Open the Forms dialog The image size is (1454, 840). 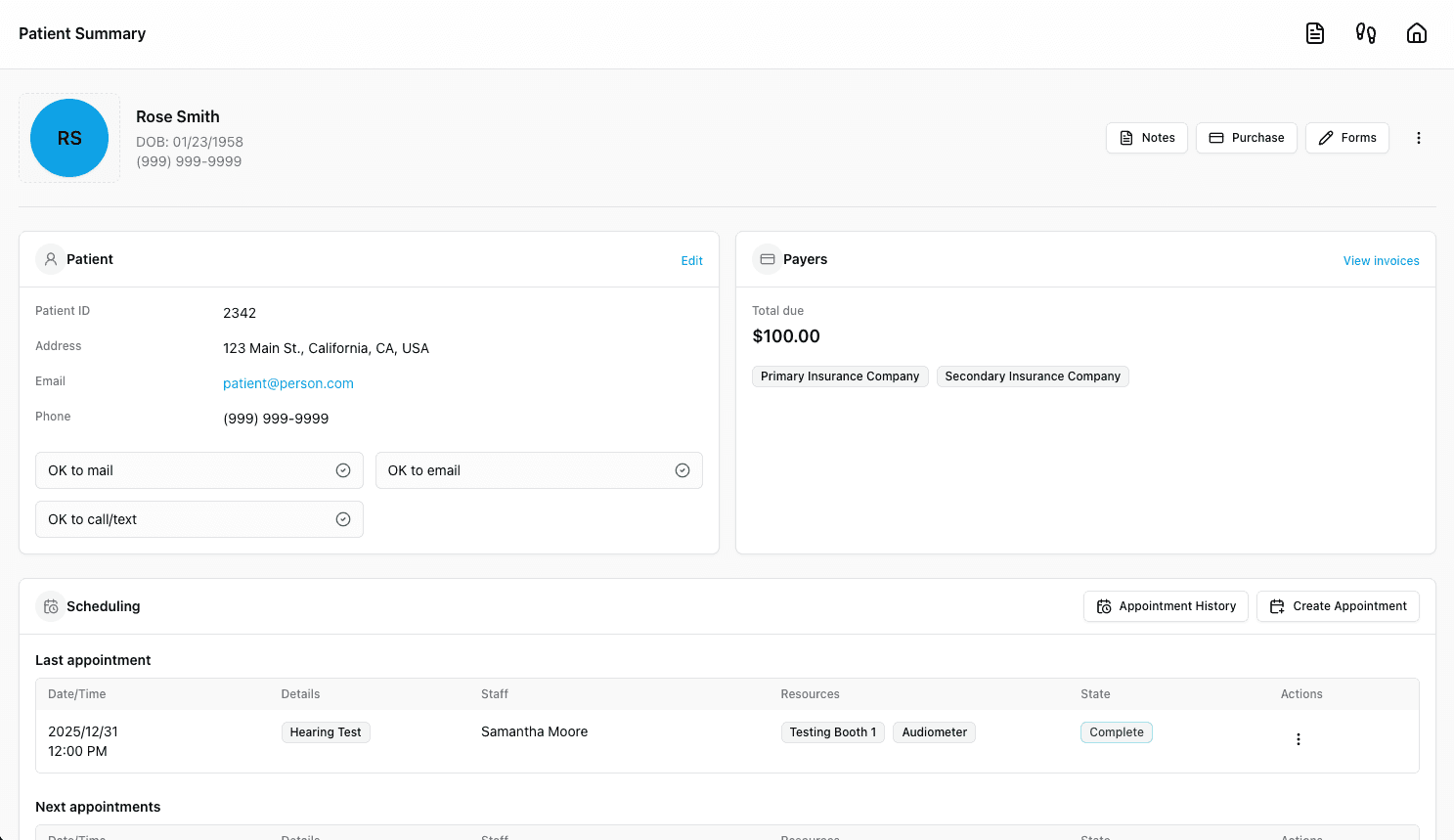(1346, 138)
